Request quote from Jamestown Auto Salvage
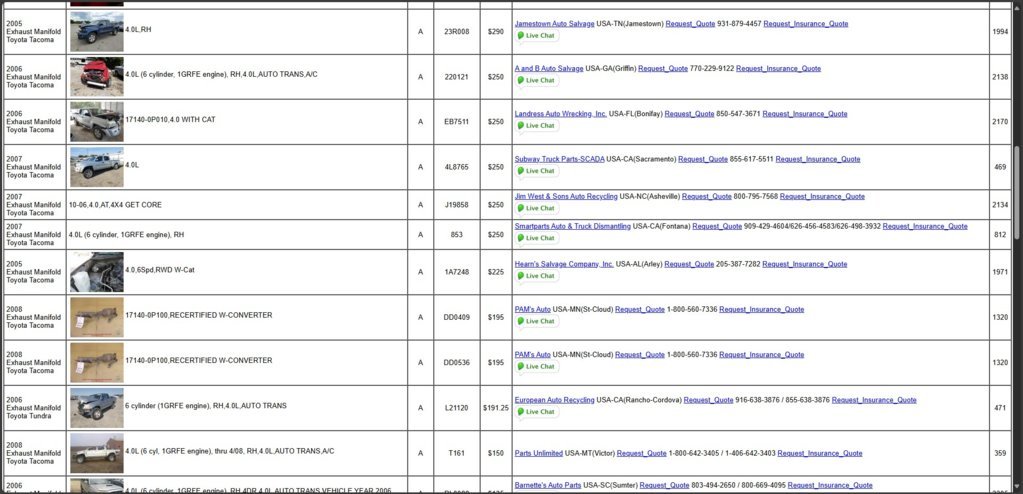The image size is (1023, 494). tap(690, 23)
